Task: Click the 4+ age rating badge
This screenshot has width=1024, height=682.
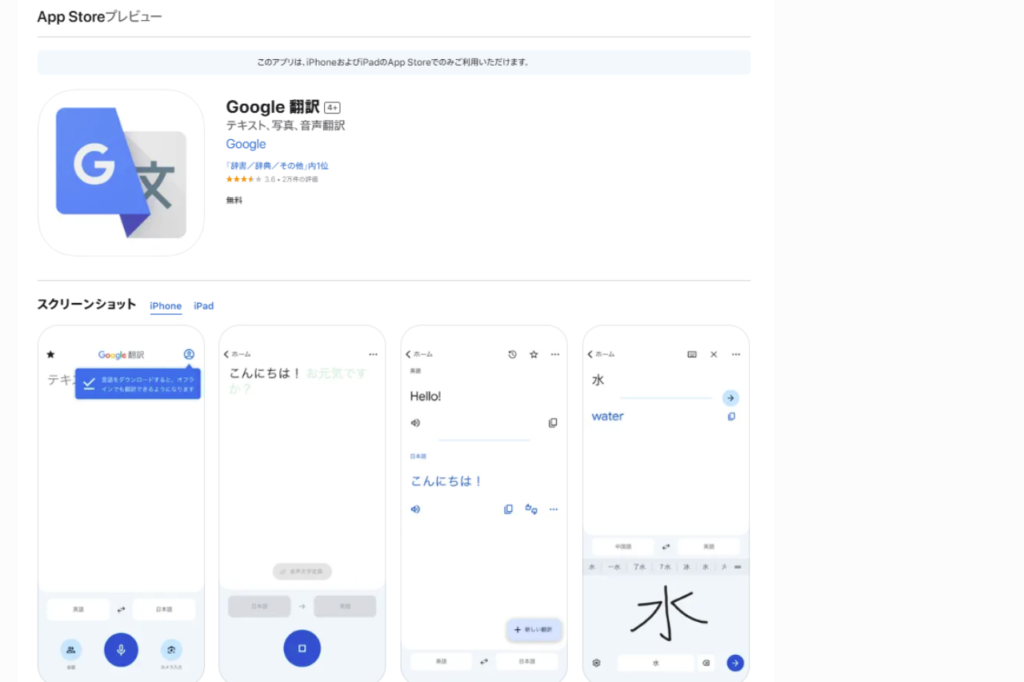Action: pos(332,108)
